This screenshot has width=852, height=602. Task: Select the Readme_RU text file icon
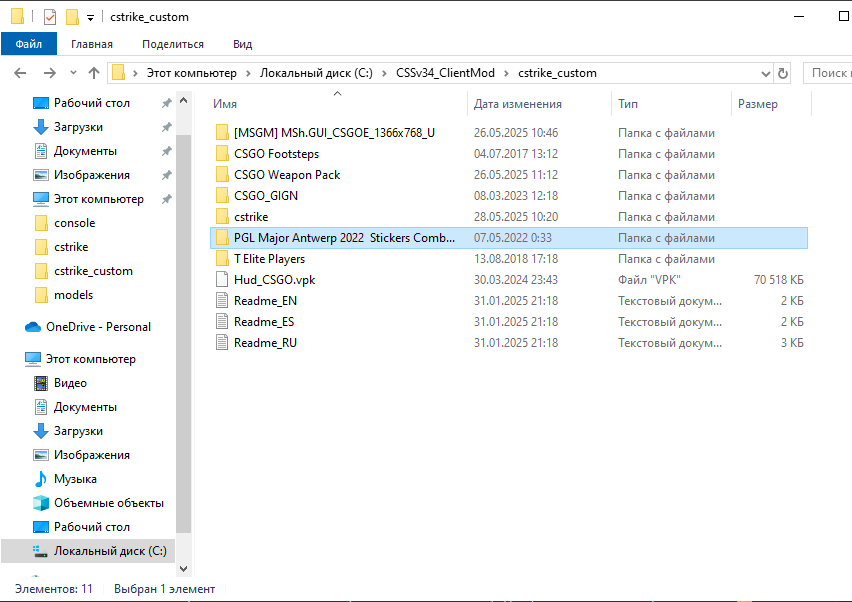click(x=222, y=342)
